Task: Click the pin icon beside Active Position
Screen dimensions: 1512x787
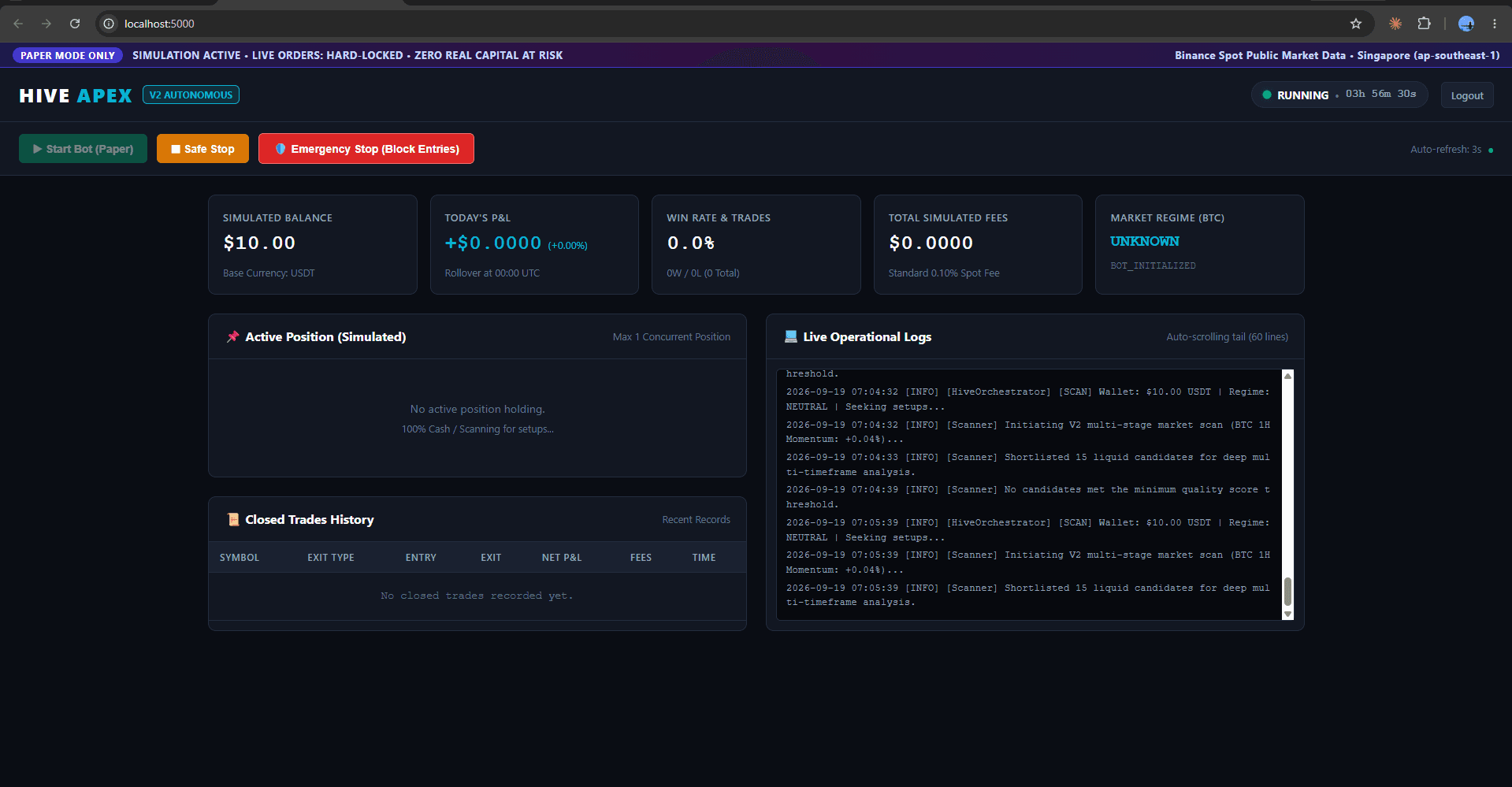Action: tap(233, 337)
